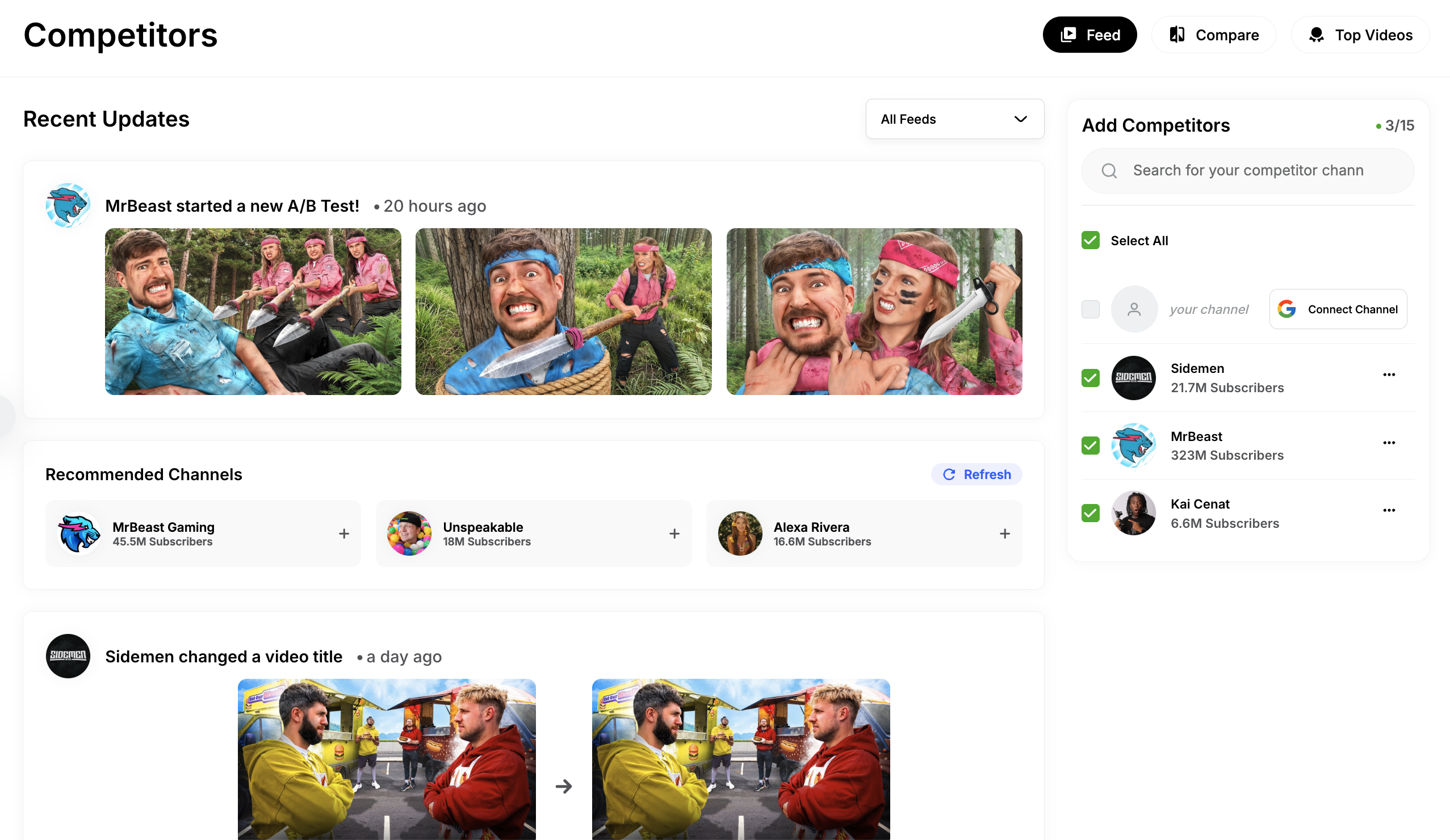Click the competitor search input field

pos(1247,170)
